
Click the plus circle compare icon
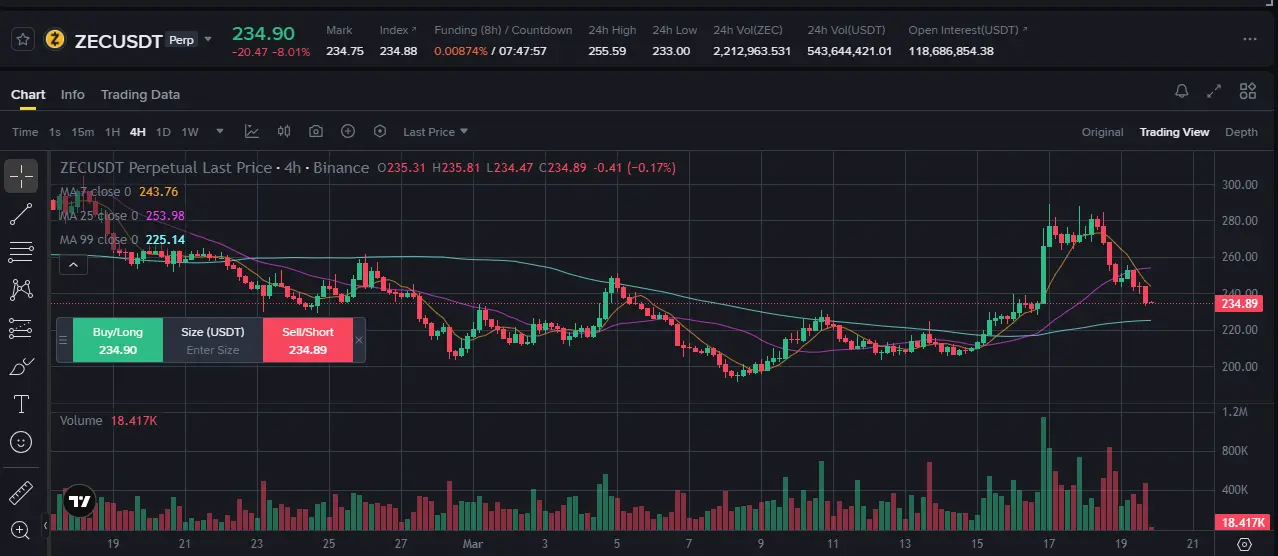pos(348,131)
